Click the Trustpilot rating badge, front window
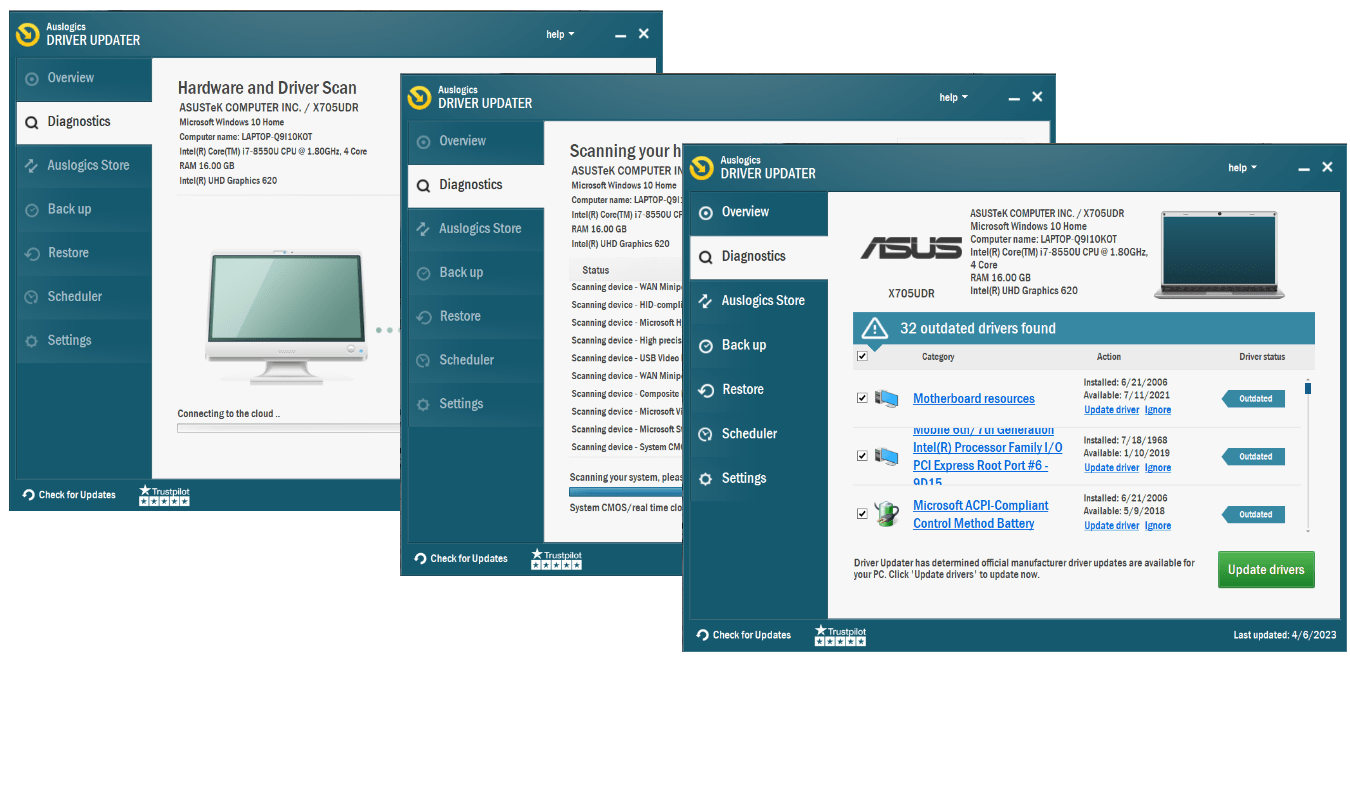 point(840,635)
